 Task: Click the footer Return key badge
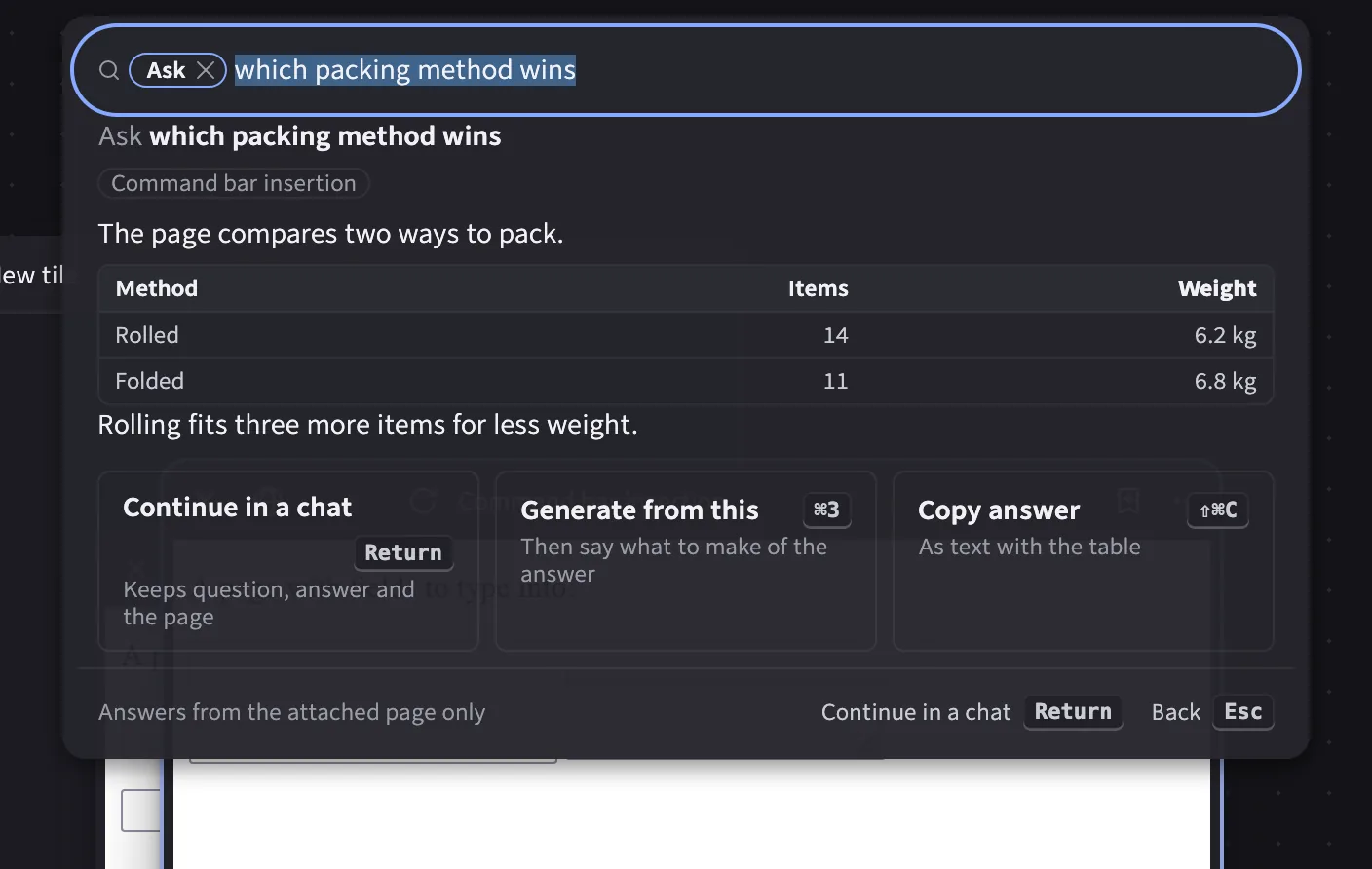pyautogui.click(x=1073, y=712)
